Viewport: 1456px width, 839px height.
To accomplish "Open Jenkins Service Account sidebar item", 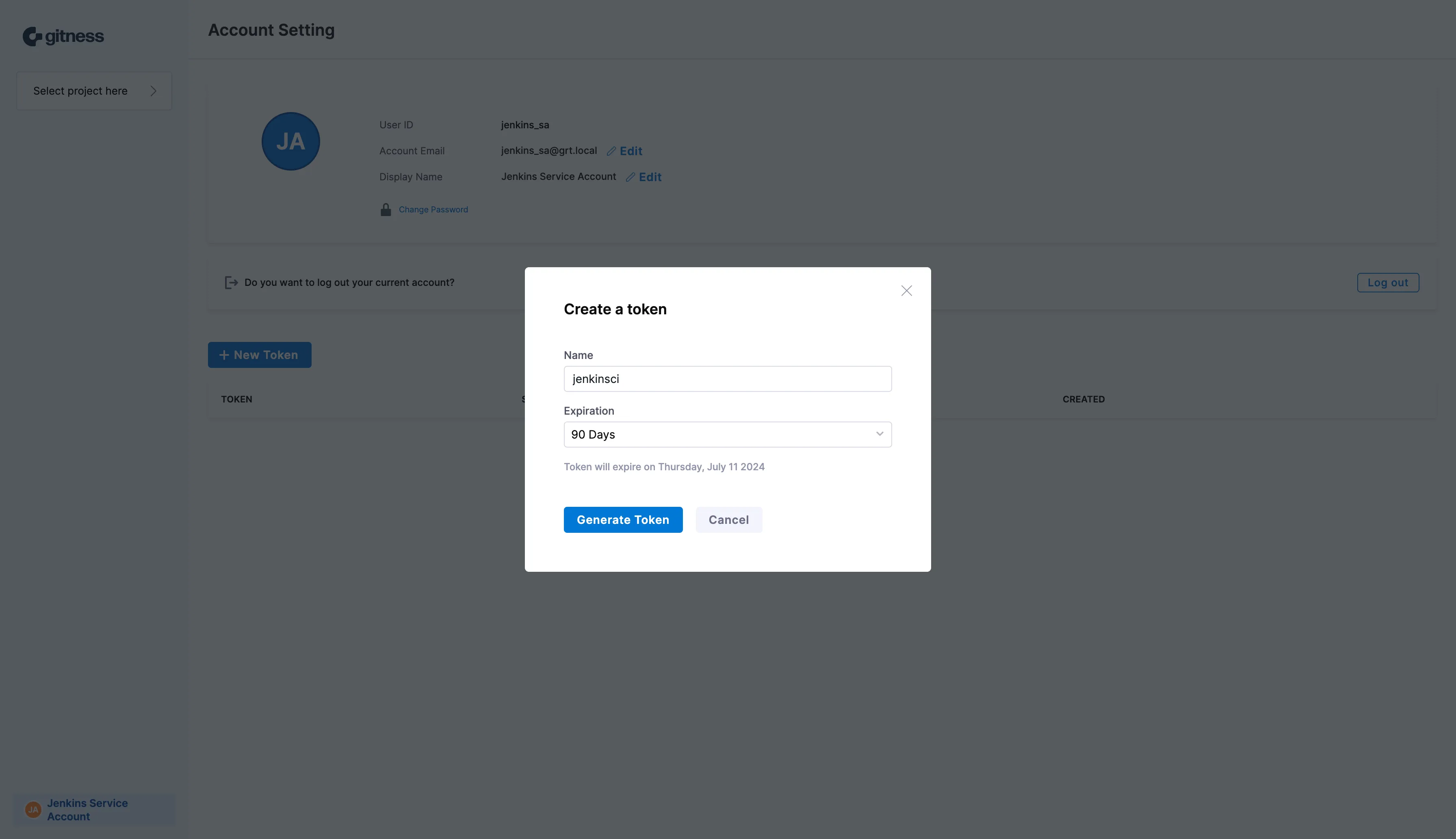I will [x=95, y=810].
